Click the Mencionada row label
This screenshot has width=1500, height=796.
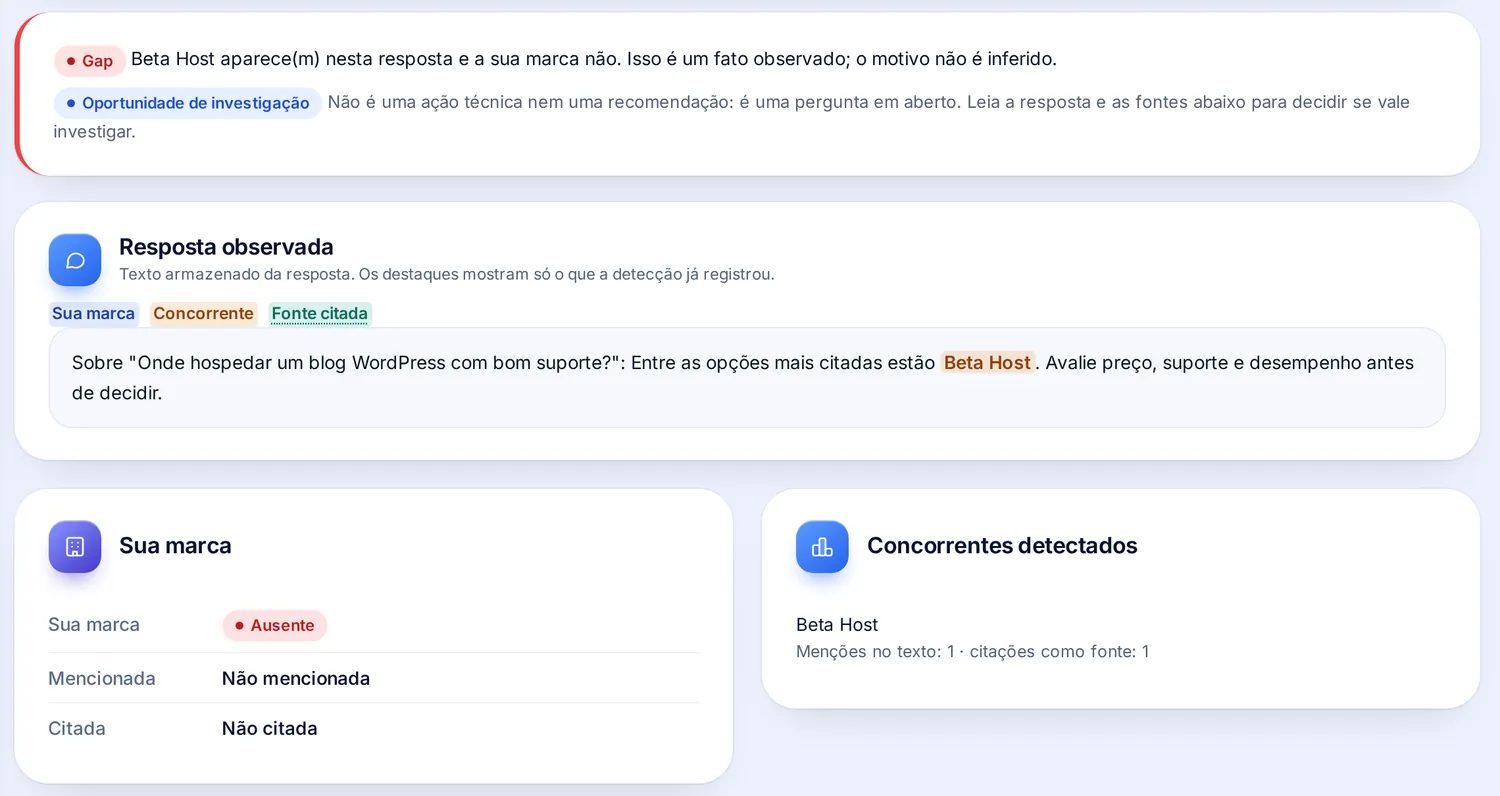tap(102, 679)
